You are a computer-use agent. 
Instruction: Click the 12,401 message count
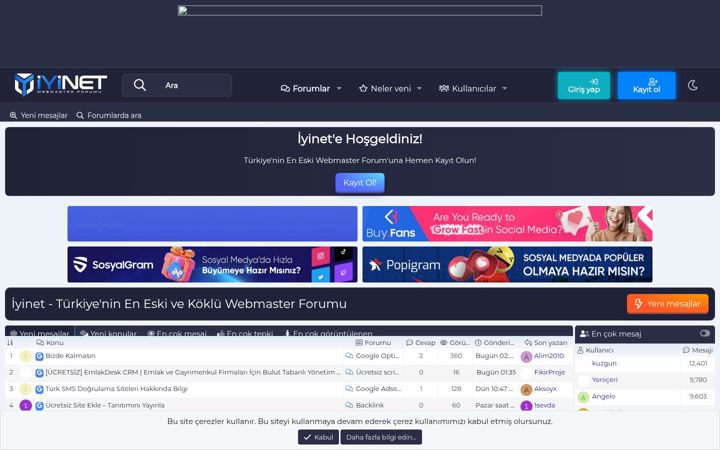click(698, 363)
